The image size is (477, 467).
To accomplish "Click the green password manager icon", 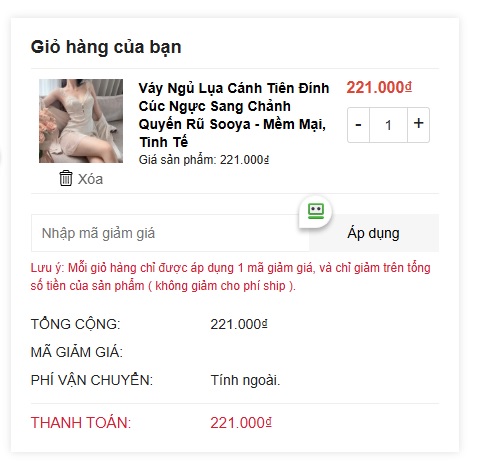I will (316, 211).
